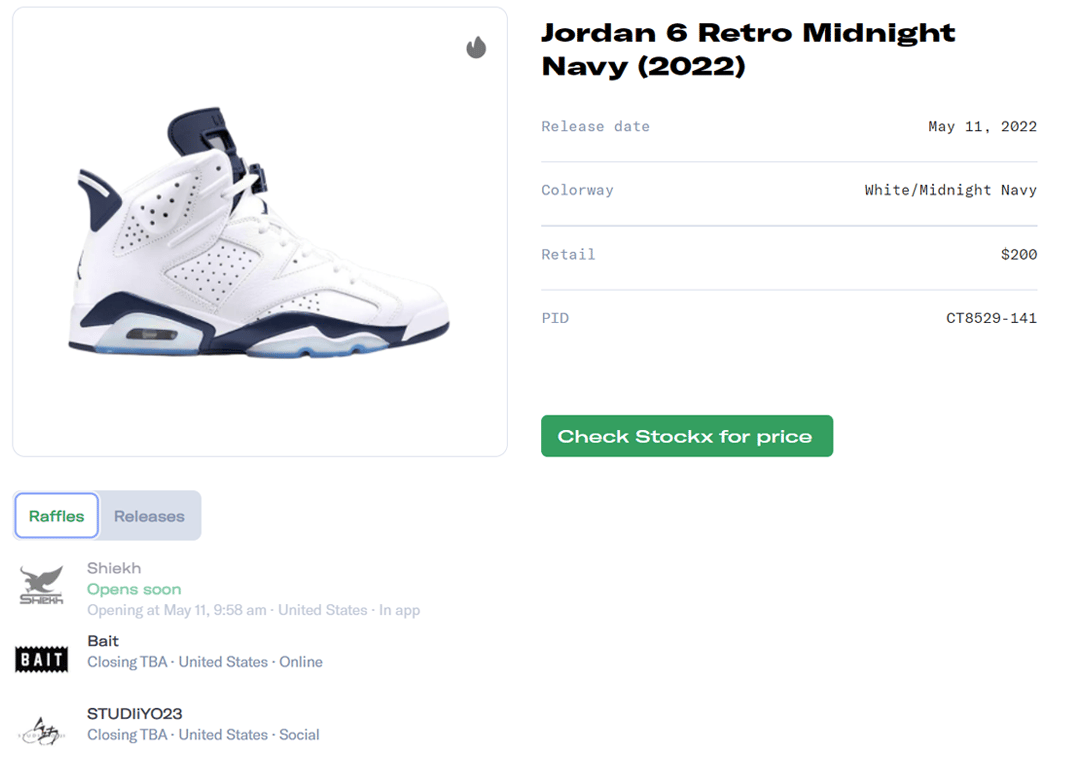Click Shiekh's 'Opening at May 11, 9:58 am' details
This screenshot has height=760, width=1080.
click(x=253, y=610)
